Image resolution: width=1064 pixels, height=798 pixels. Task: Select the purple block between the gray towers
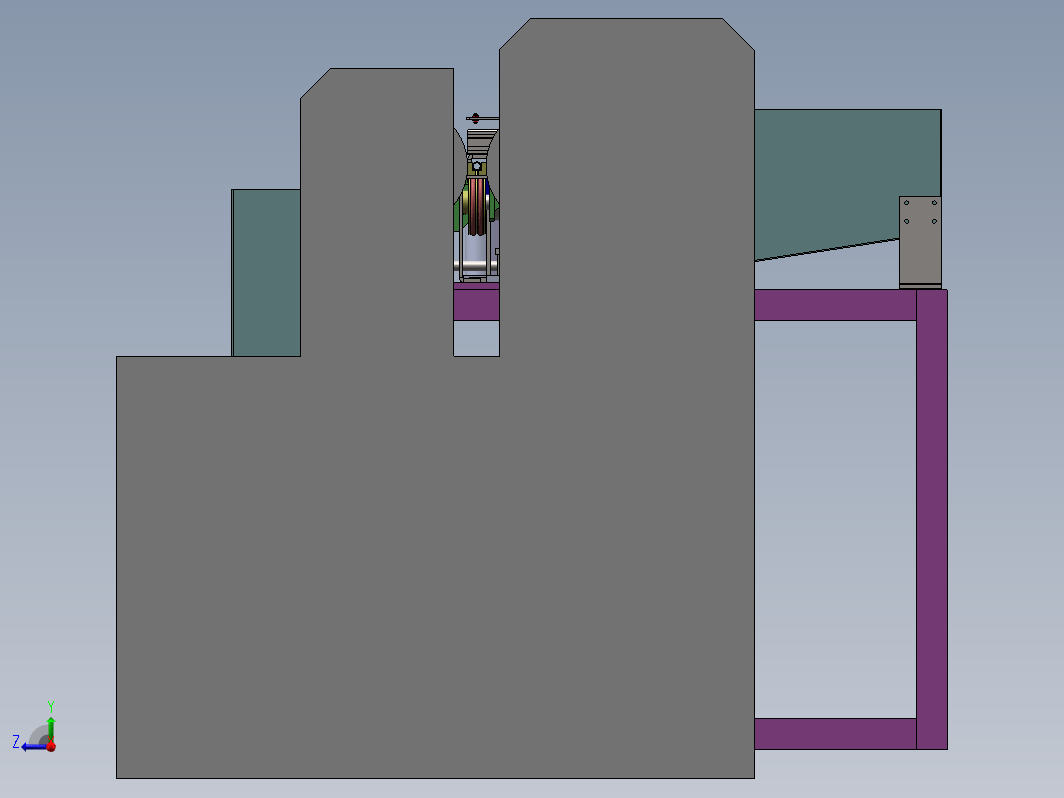pyautogui.click(x=476, y=302)
